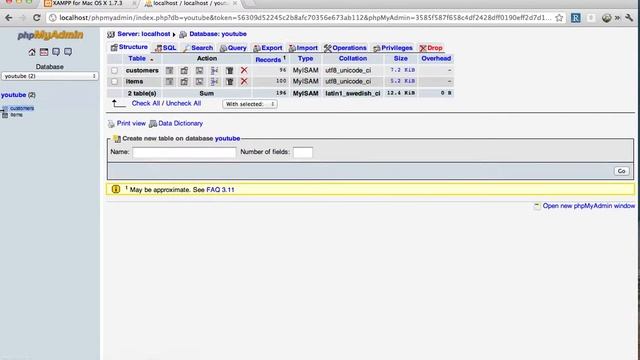Click insert icon for items table

coord(214,81)
